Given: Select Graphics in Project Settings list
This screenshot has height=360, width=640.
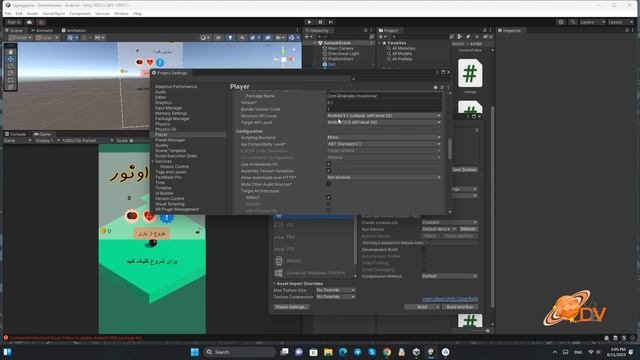Looking at the screenshot, I should coord(164,102).
